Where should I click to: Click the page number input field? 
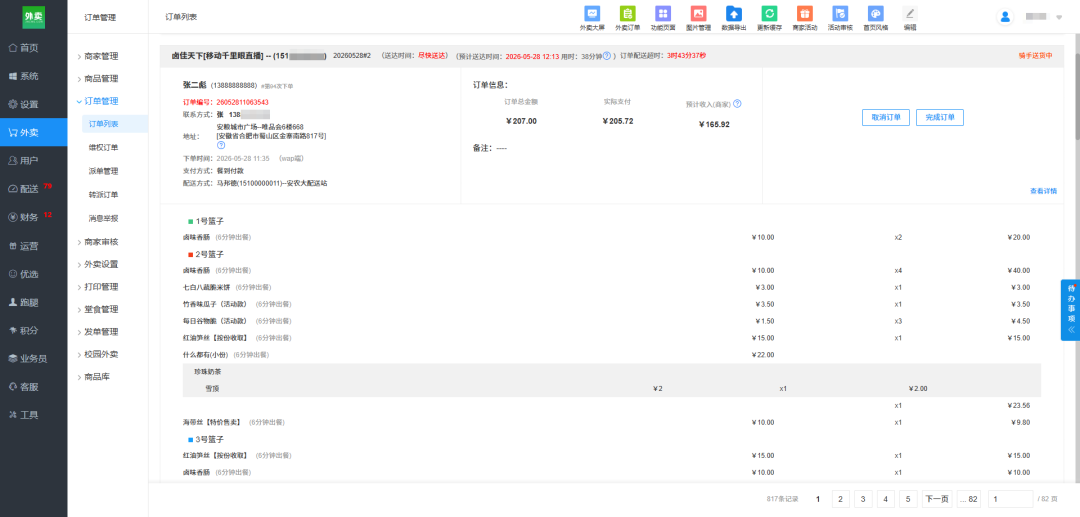pyautogui.click(x=1010, y=499)
